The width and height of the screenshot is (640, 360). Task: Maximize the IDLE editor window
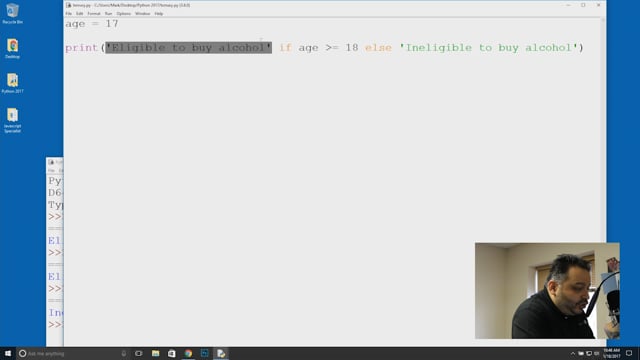pyautogui.click(x=583, y=5)
